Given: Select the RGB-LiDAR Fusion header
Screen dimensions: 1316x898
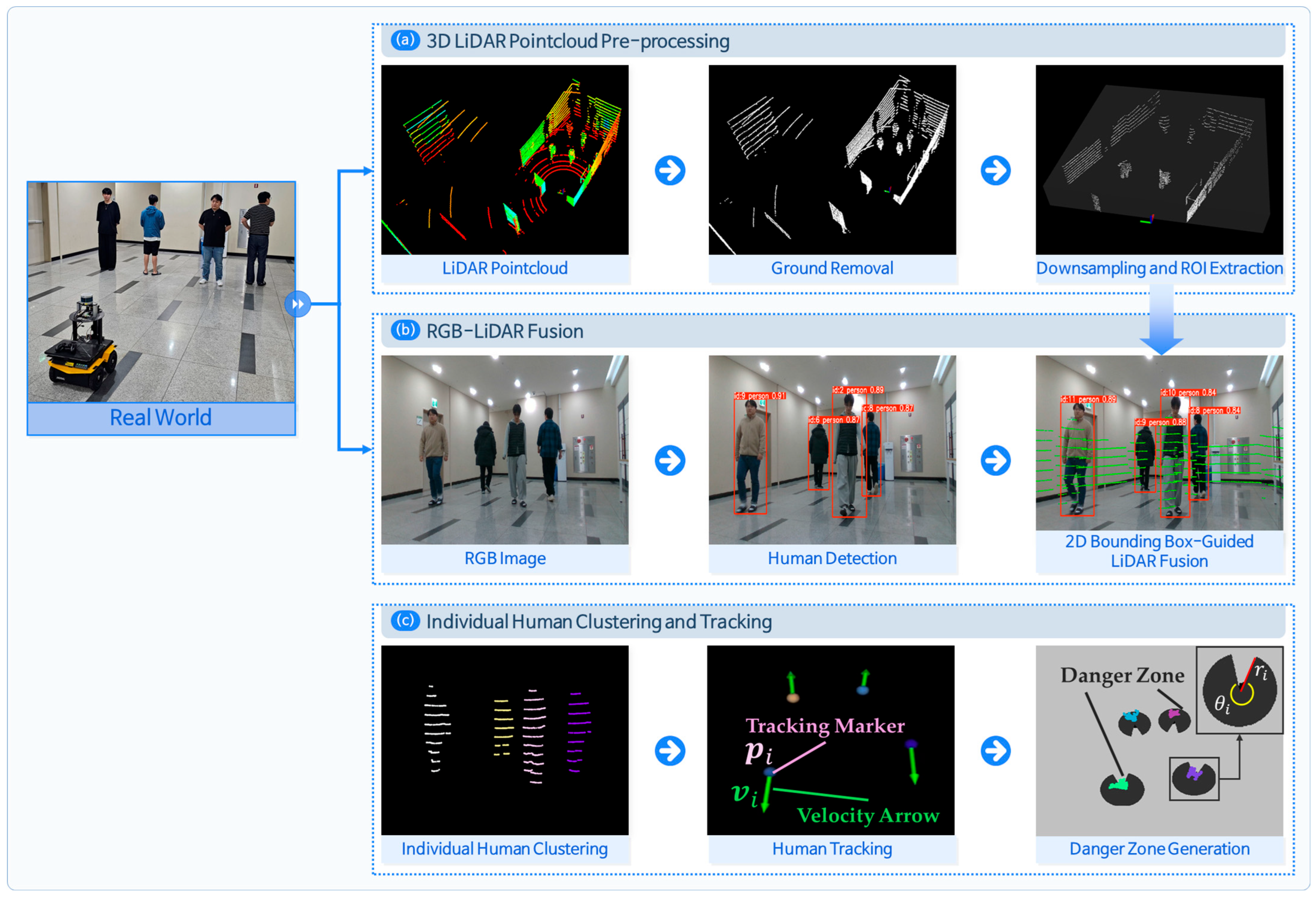Looking at the screenshot, I should tap(505, 331).
